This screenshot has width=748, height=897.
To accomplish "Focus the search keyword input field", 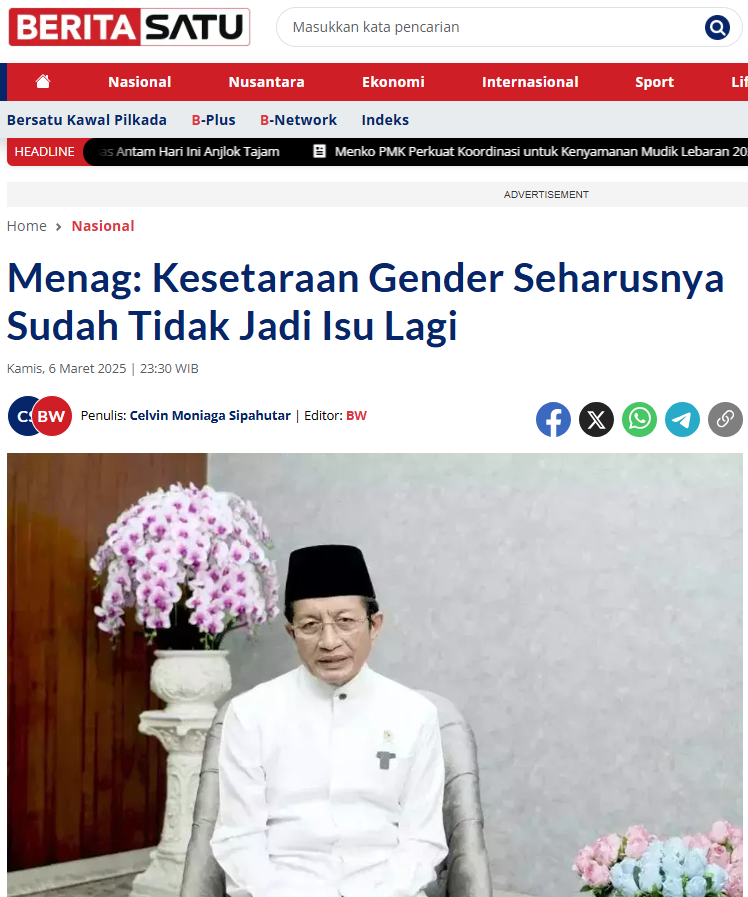I will coord(492,27).
